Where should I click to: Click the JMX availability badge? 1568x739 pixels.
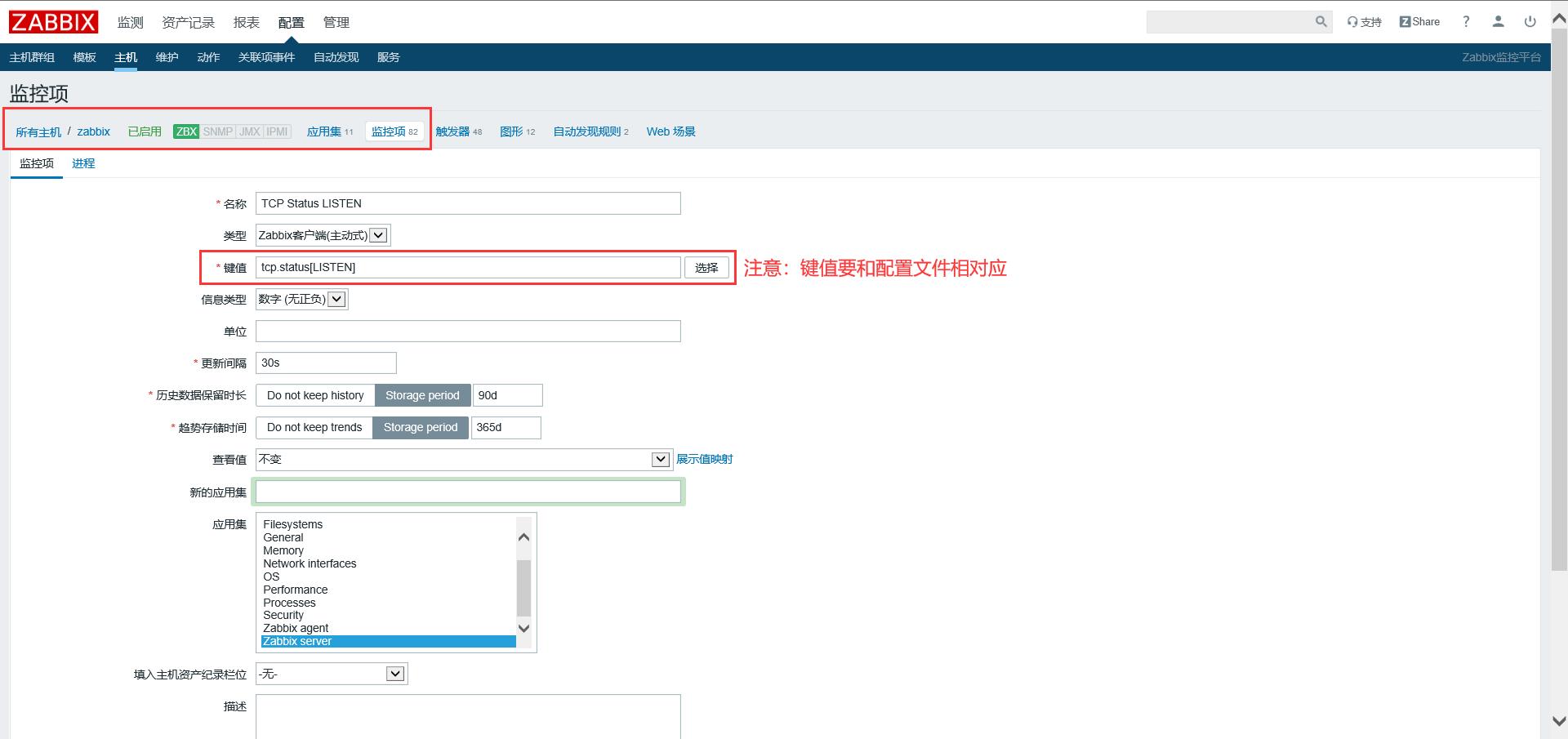tap(250, 131)
